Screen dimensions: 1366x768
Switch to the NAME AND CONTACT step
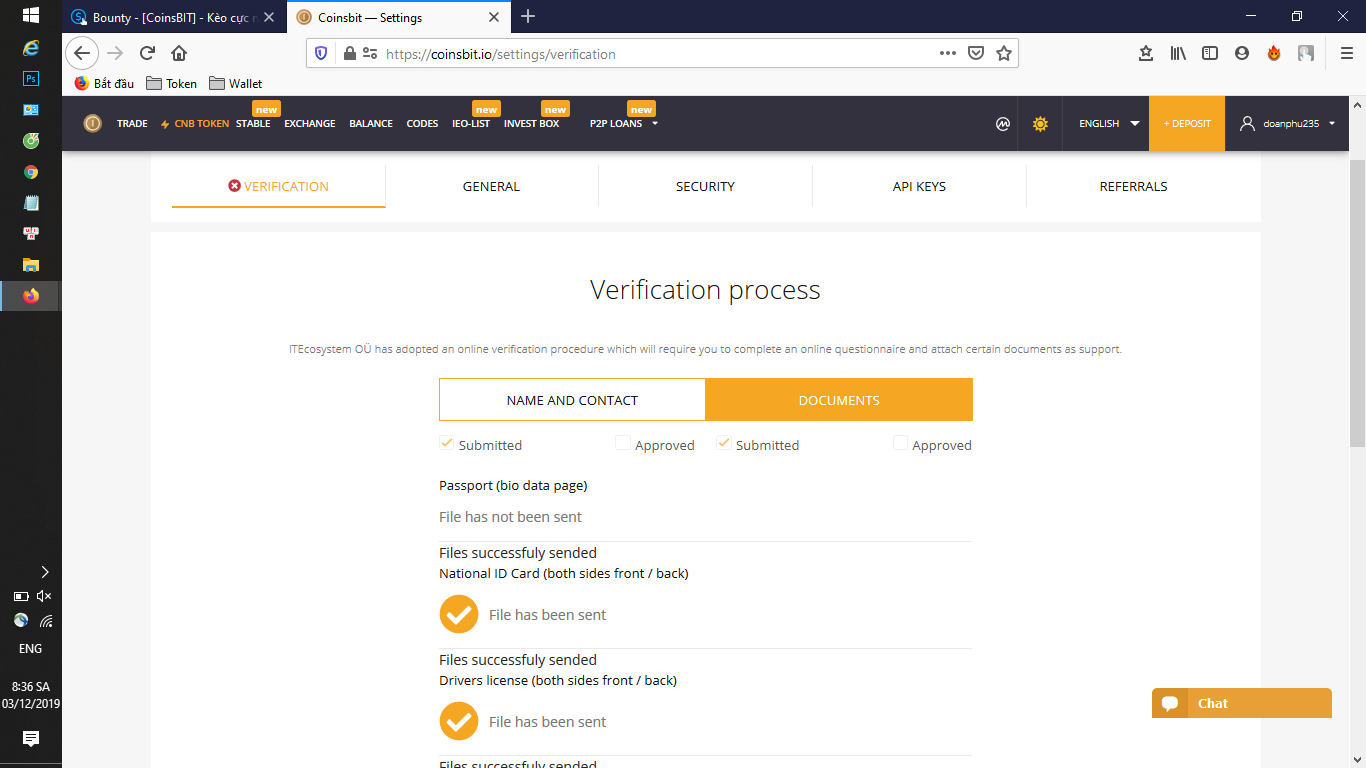572,400
